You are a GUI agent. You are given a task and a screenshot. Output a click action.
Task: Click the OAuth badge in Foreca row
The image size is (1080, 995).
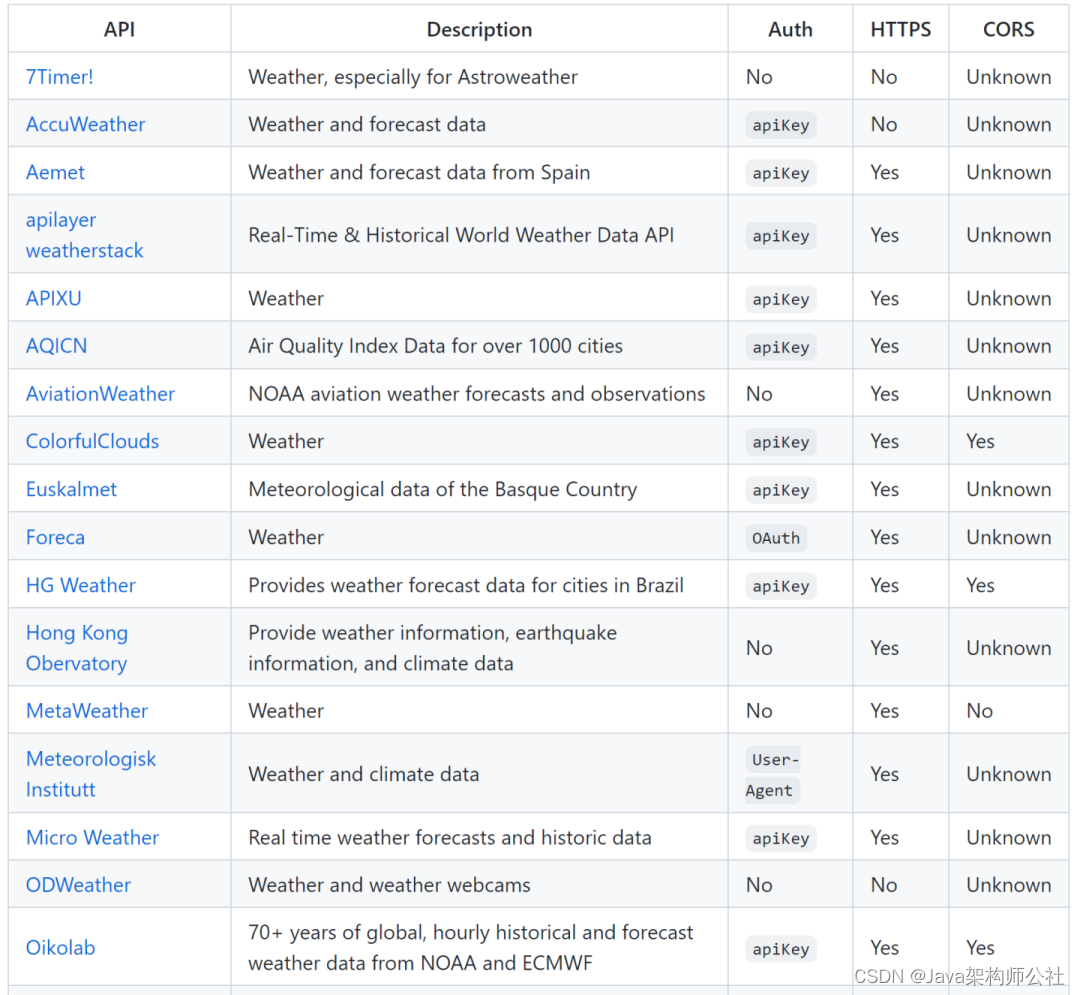[x=776, y=538]
